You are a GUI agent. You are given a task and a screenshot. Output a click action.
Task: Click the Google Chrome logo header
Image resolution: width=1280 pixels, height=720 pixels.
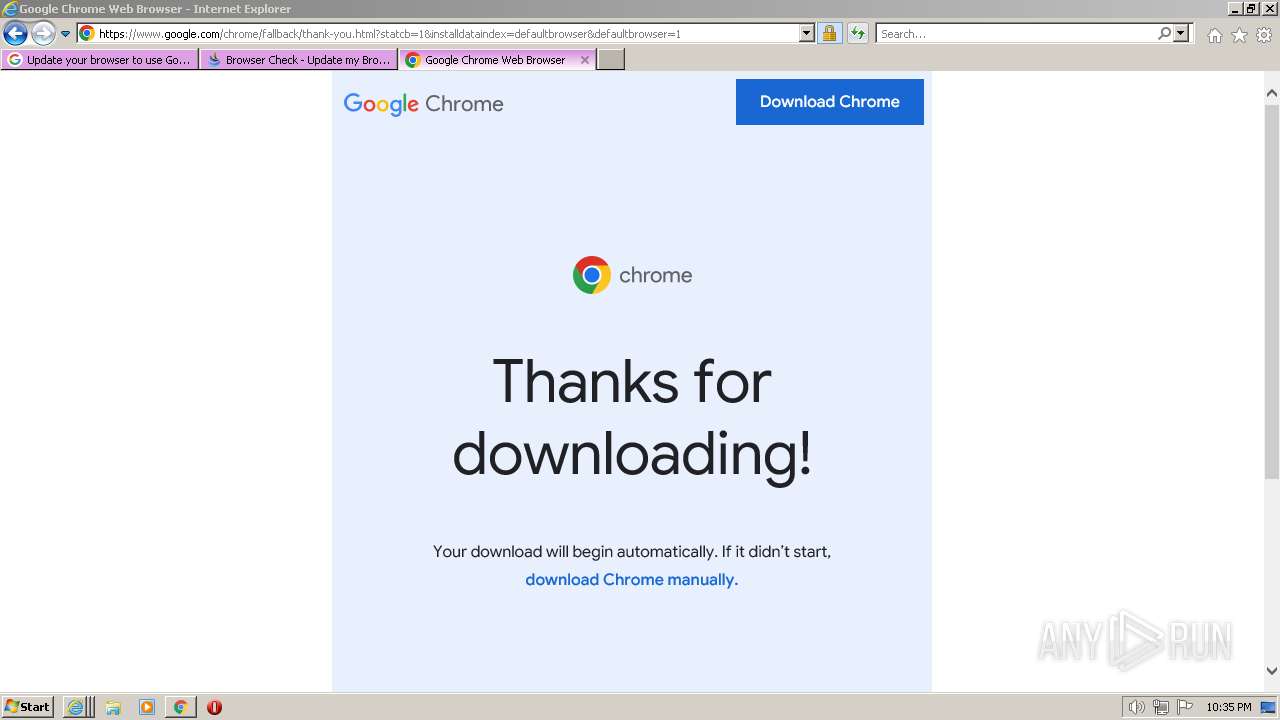pos(423,104)
